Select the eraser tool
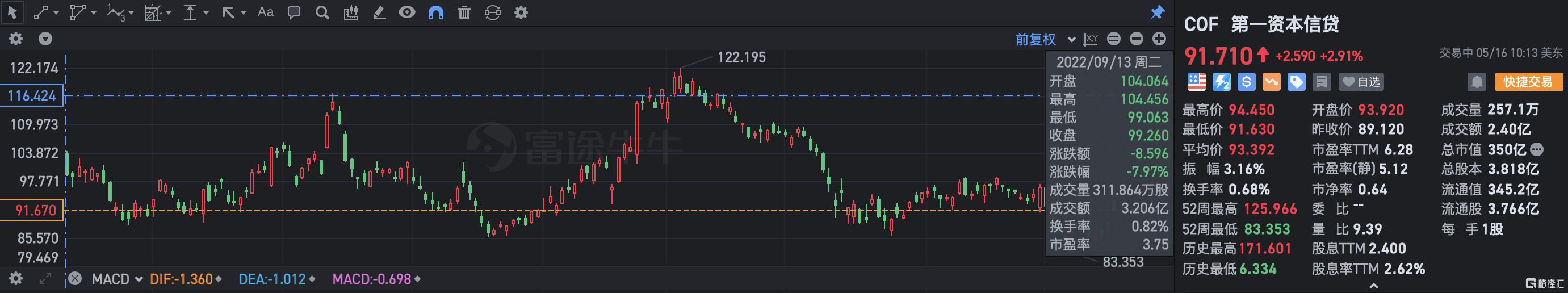Image resolution: width=1568 pixels, height=293 pixels. coord(379,12)
